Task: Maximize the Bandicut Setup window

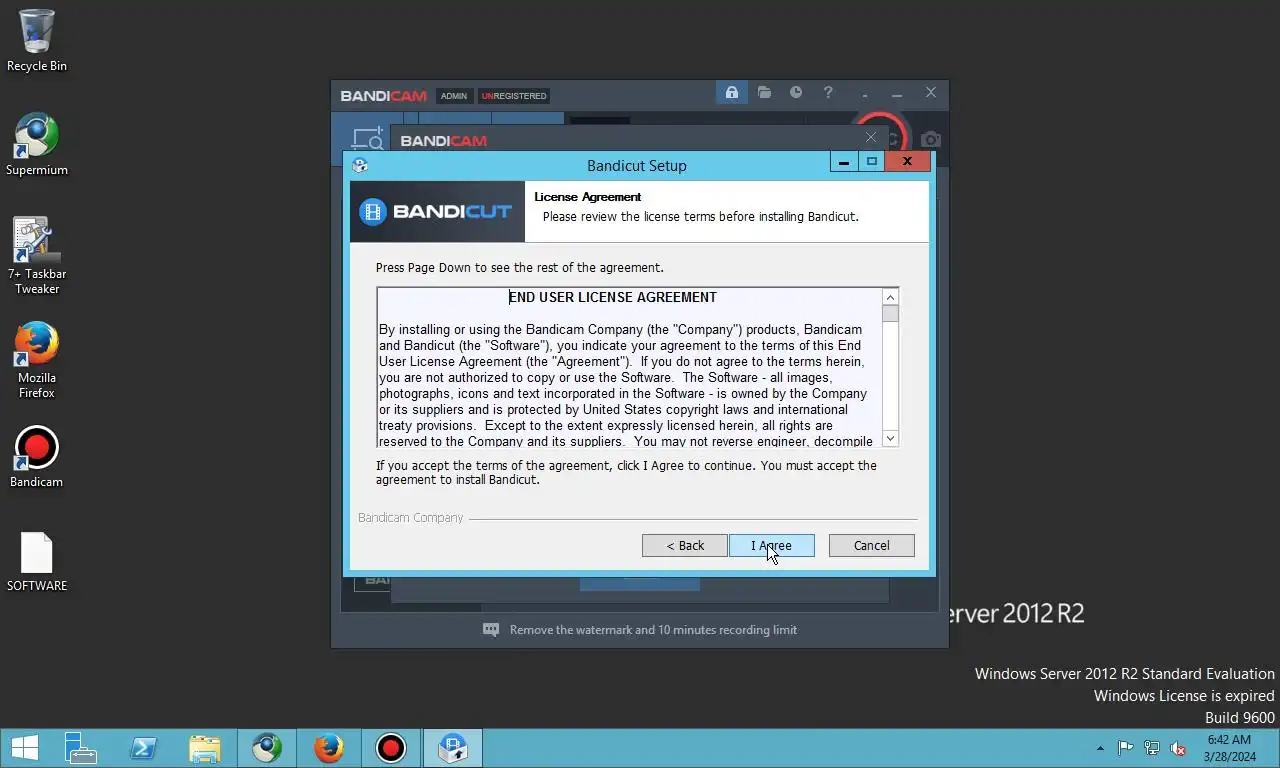Action: pyautogui.click(x=871, y=162)
